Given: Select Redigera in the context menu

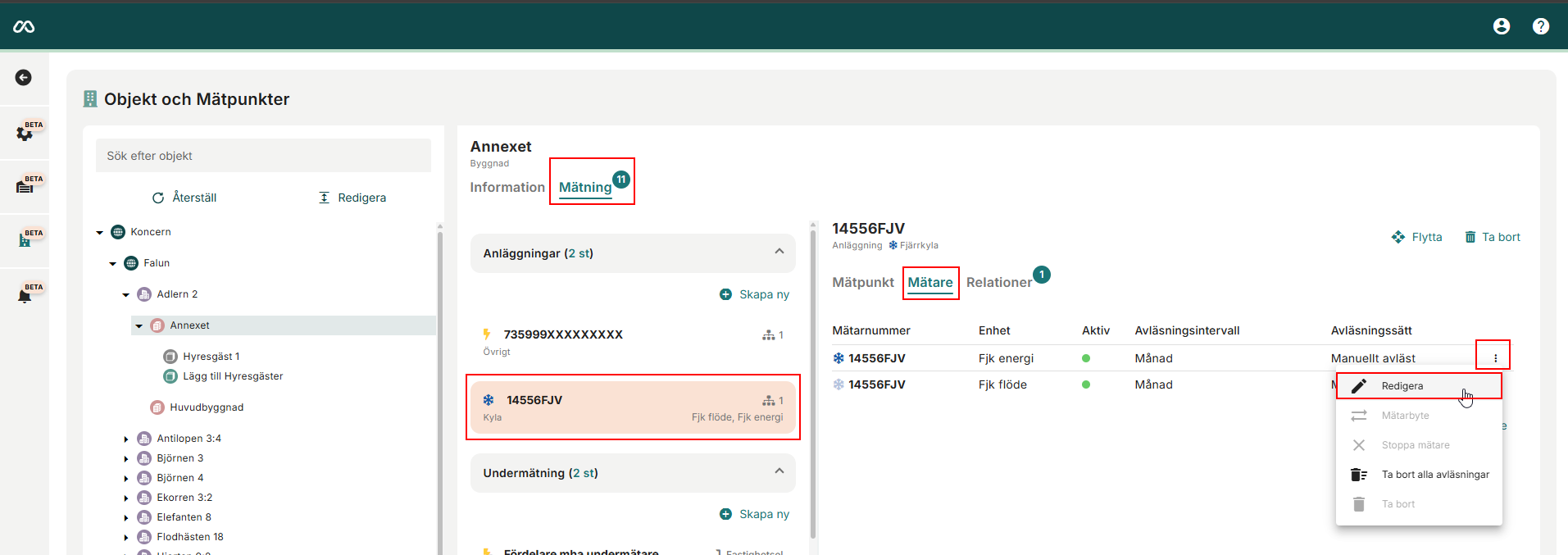Looking at the screenshot, I should [1402, 386].
